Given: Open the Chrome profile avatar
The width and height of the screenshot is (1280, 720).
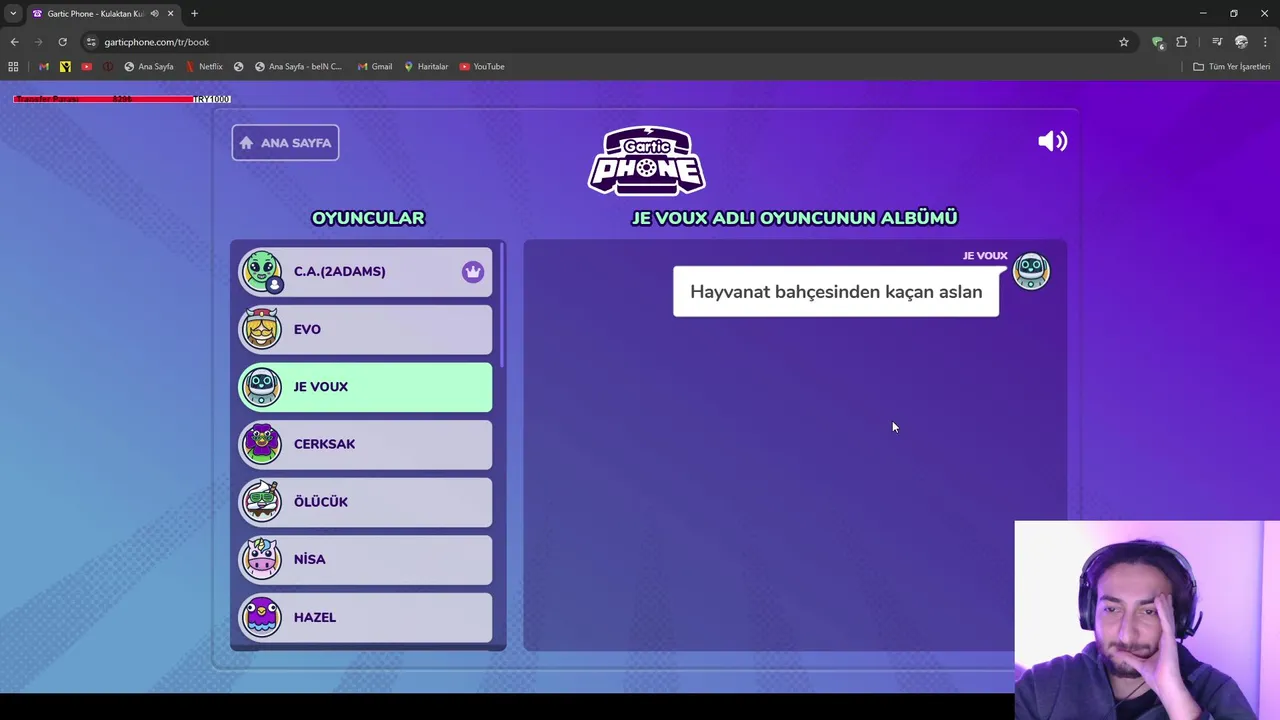Looking at the screenshot, I should [1241, 42].
